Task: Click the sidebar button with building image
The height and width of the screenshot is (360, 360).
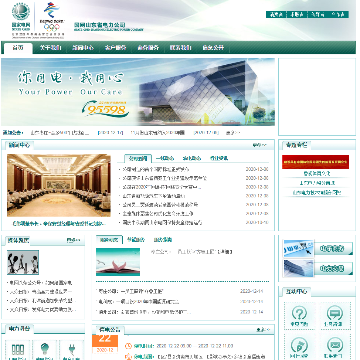Action: pos(318,268)
